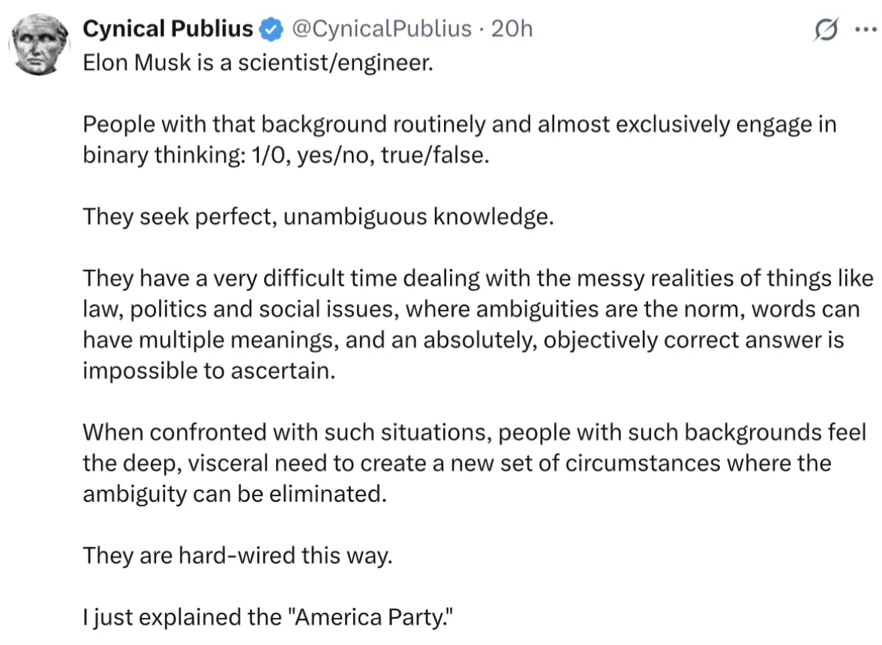Open the 20h timestamp link
The width and height of the screenshot is (882, 645).
click(511, 29)
